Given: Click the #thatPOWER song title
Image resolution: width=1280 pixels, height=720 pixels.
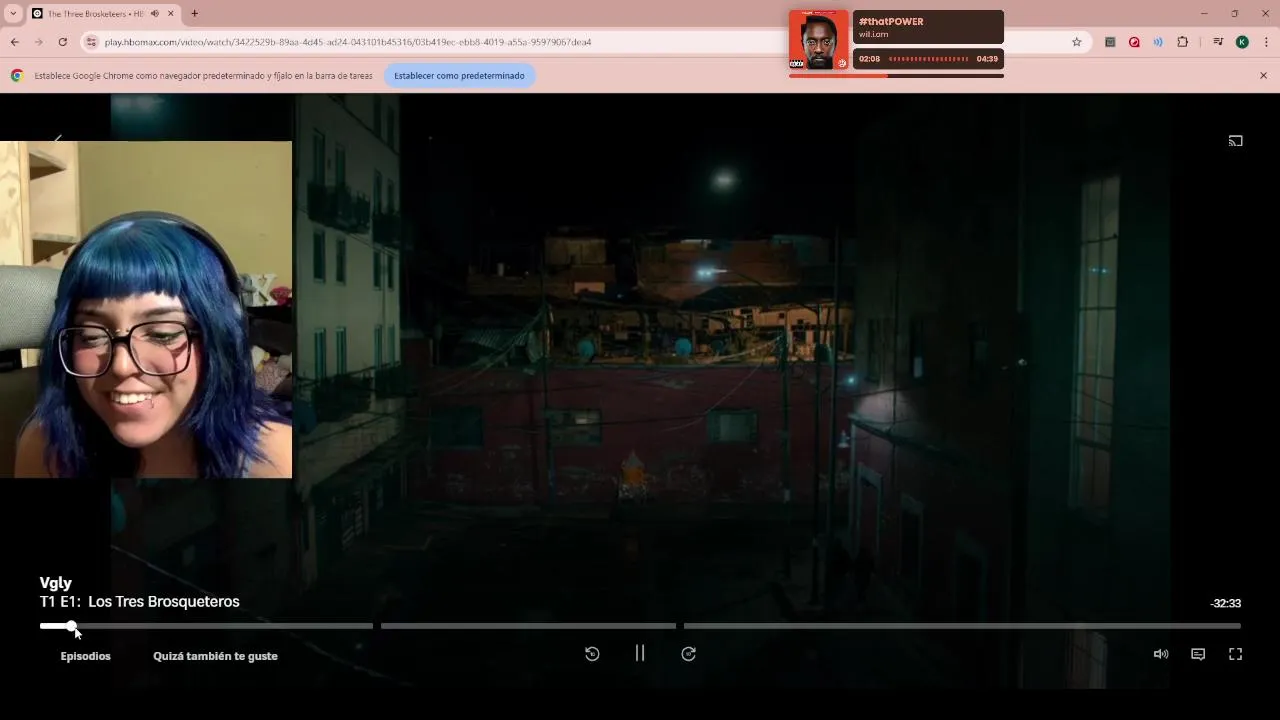Looking at the screenshot, I should (x=891, y=22).
